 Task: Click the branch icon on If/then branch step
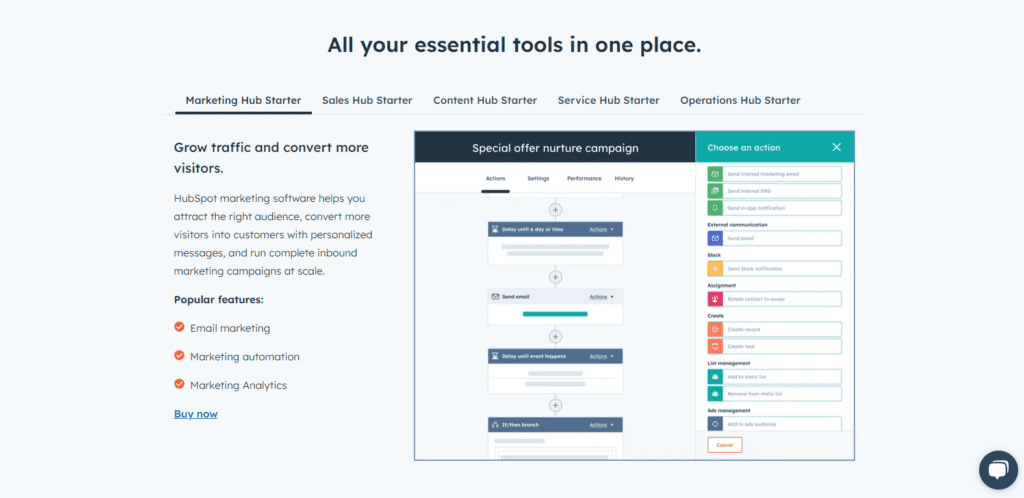tap(496, 425)
